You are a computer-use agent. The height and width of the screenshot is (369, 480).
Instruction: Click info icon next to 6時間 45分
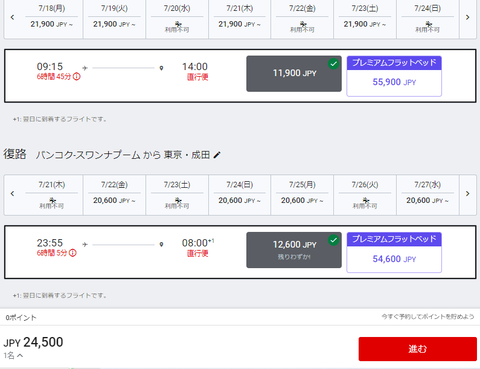[x=77, y=77]
